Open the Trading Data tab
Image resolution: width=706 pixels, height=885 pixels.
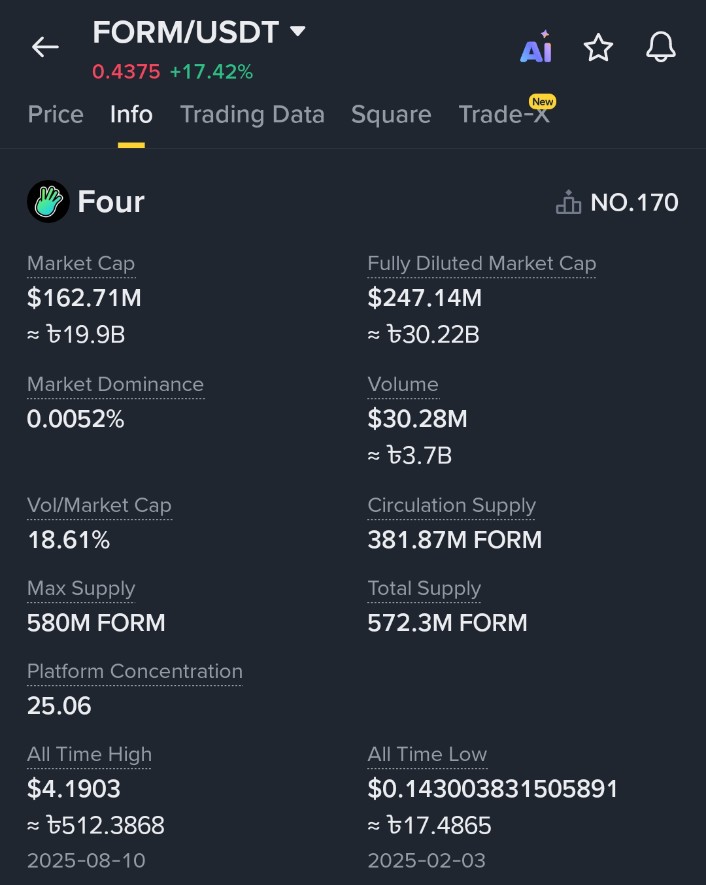pos(252,114)
